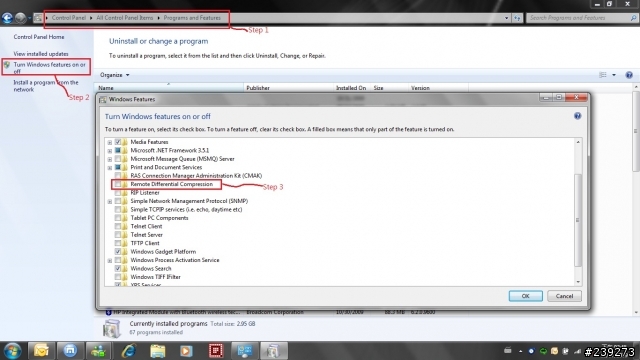This screenshot has height=360, width=640.
Task: Click the features list scroll-up arrow
Action: point(578,142)
